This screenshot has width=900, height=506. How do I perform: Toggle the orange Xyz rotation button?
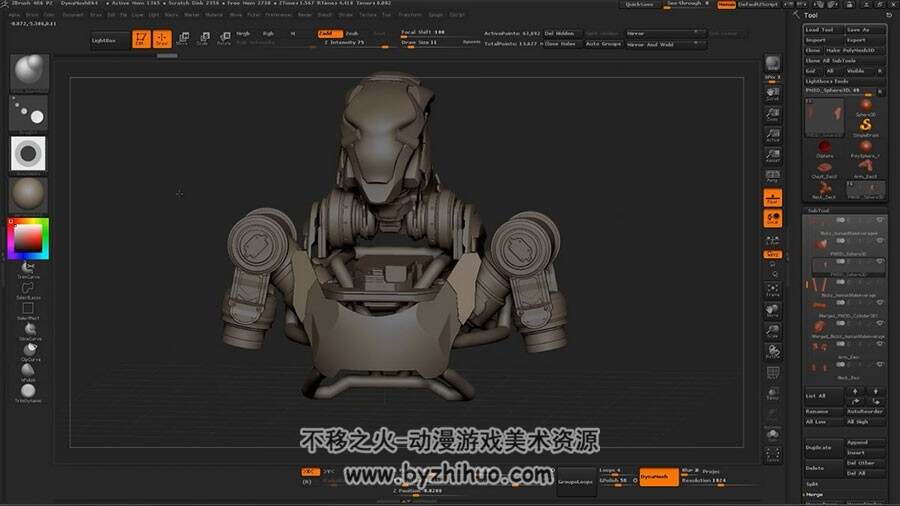pos(773,254)
